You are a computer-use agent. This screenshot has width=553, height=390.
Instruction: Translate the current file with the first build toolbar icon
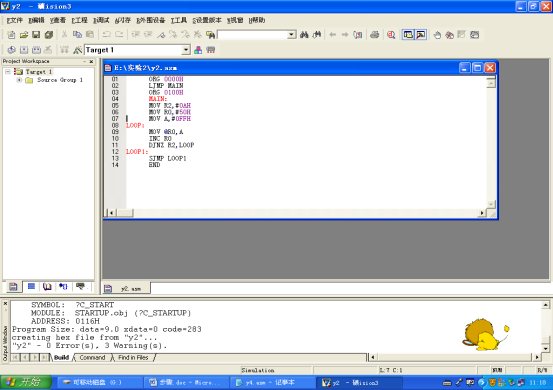coord(11,50)
